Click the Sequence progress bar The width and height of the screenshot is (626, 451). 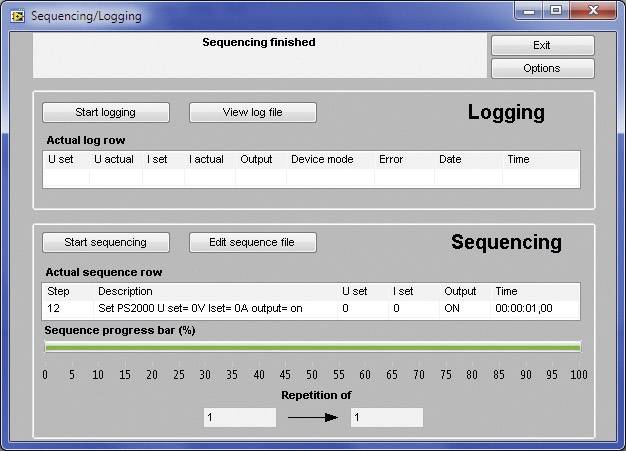tap(313, 347)
